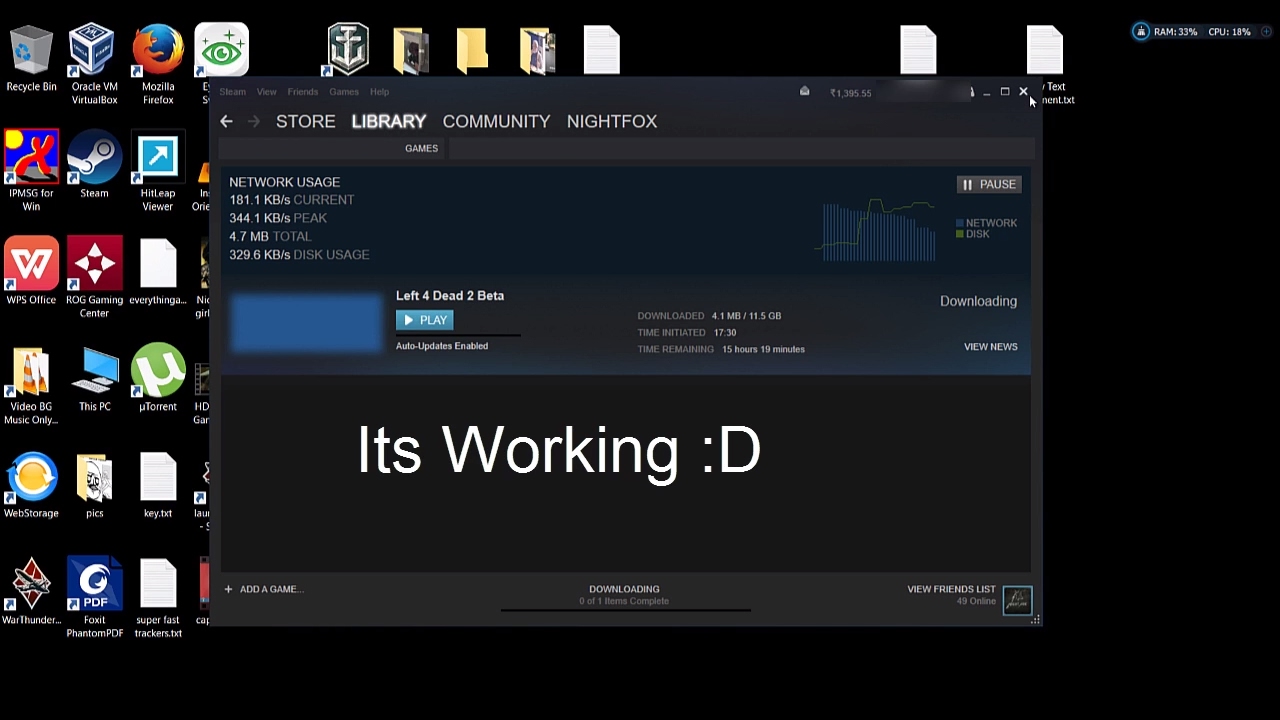Open the Recycle Bin desktop icon
1280x720 pixels.
pyautogui.click(x=31, y=60)
